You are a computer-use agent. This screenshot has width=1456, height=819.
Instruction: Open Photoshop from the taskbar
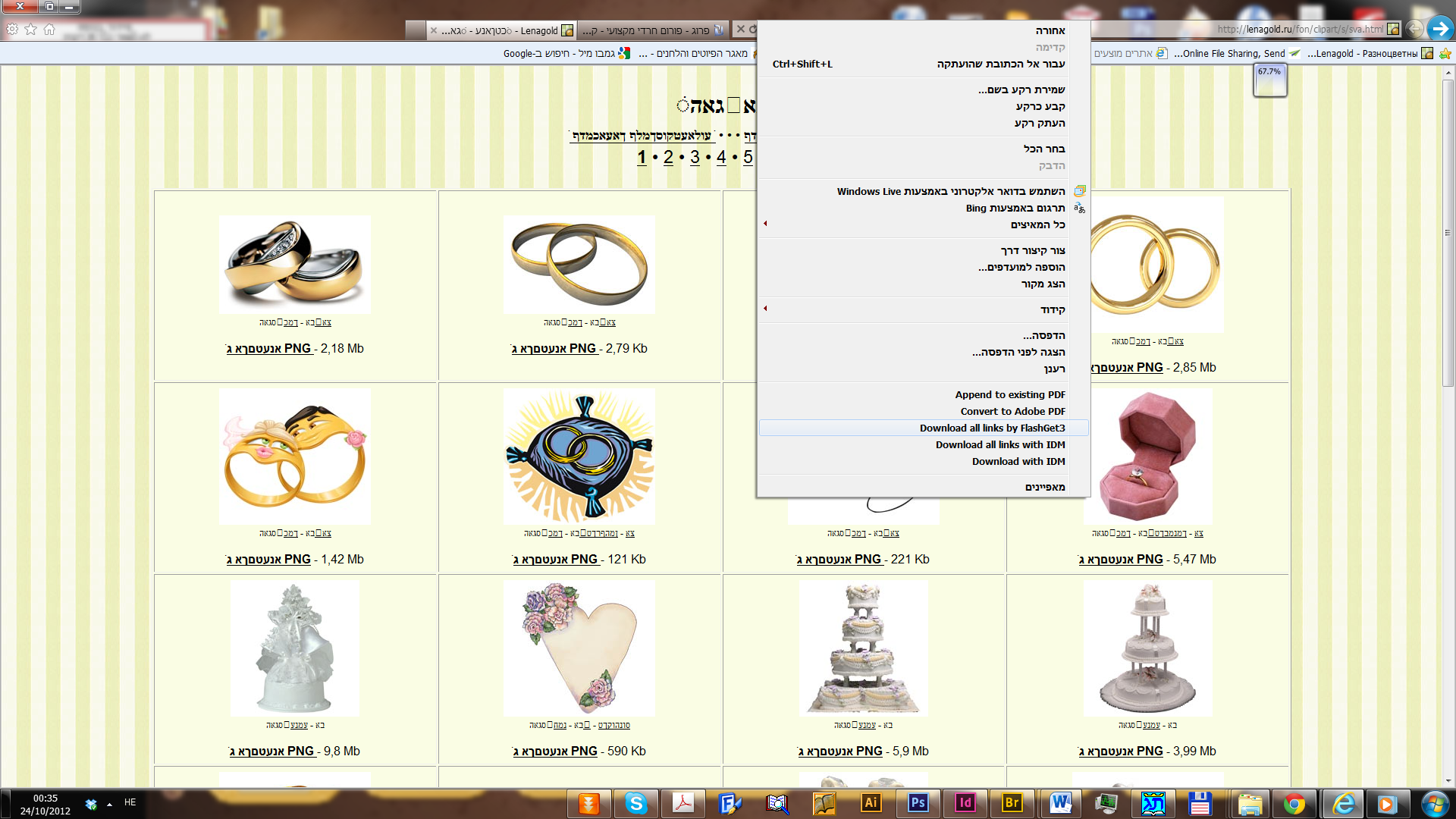pyautogui.click(x=918, y=803)
